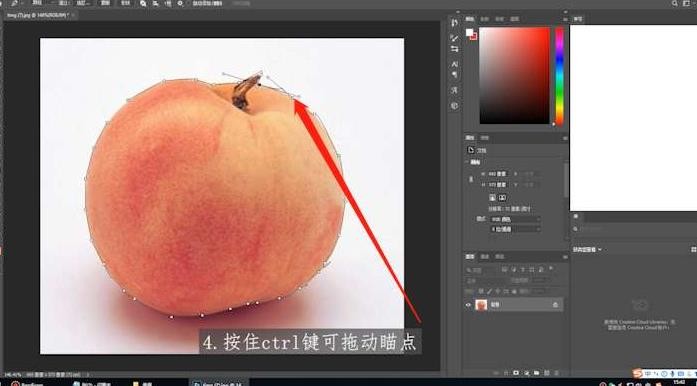Pick a shade in the red color field

(x=514, y=76)
